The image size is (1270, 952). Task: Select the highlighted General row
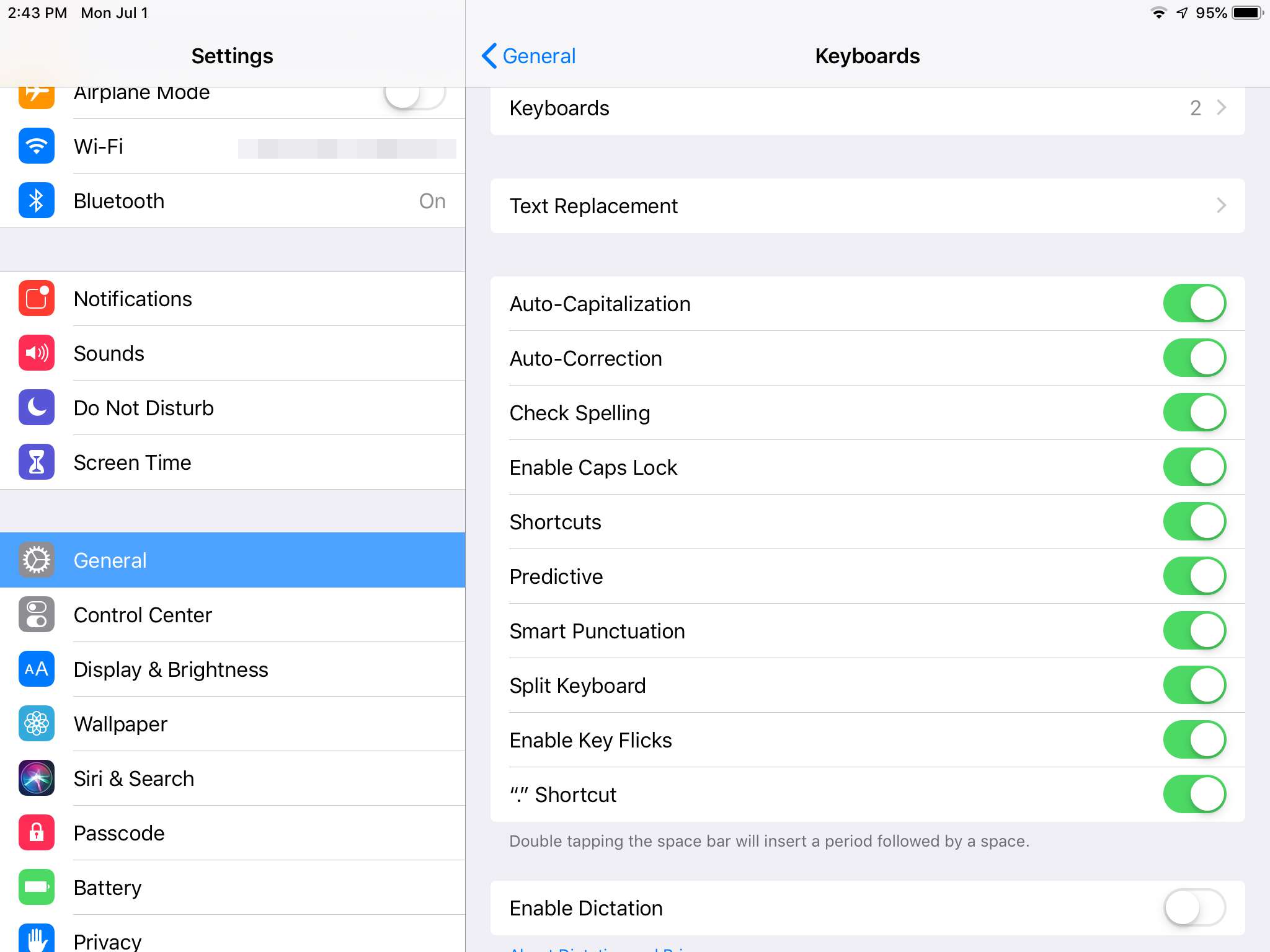point(233,560)
